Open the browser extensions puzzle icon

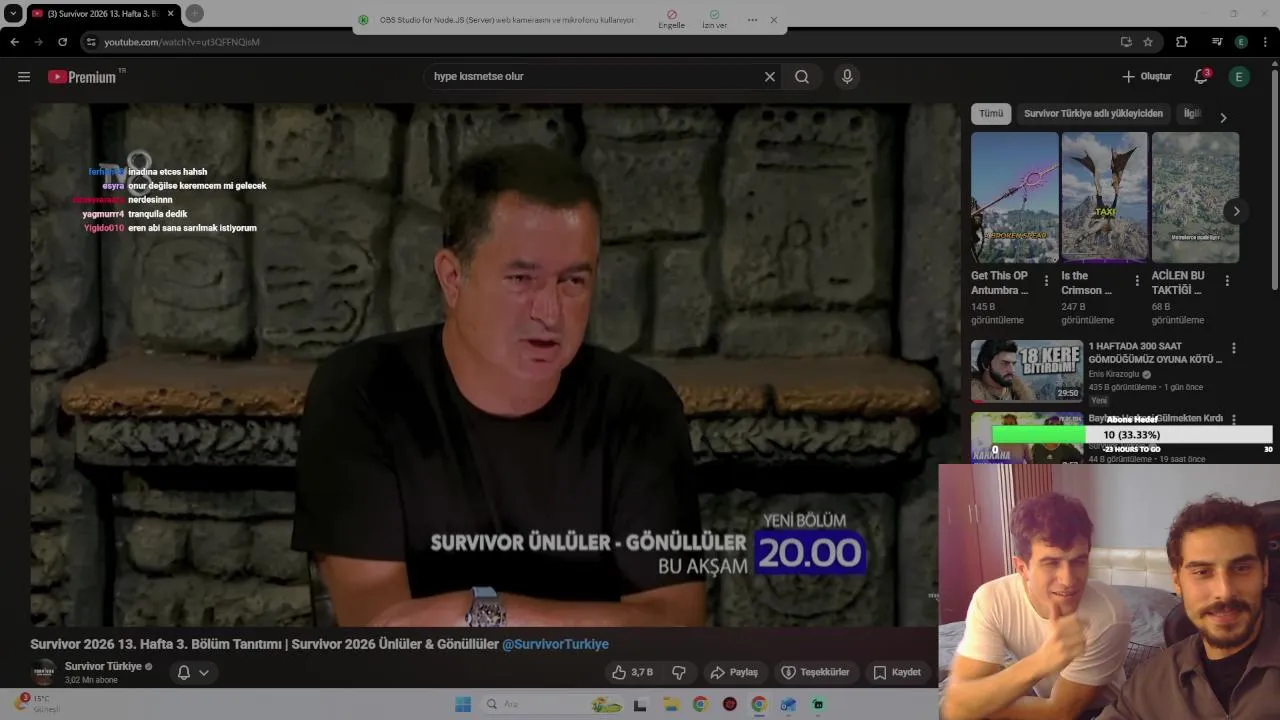pyautogui.click(x=1181, y=42)
